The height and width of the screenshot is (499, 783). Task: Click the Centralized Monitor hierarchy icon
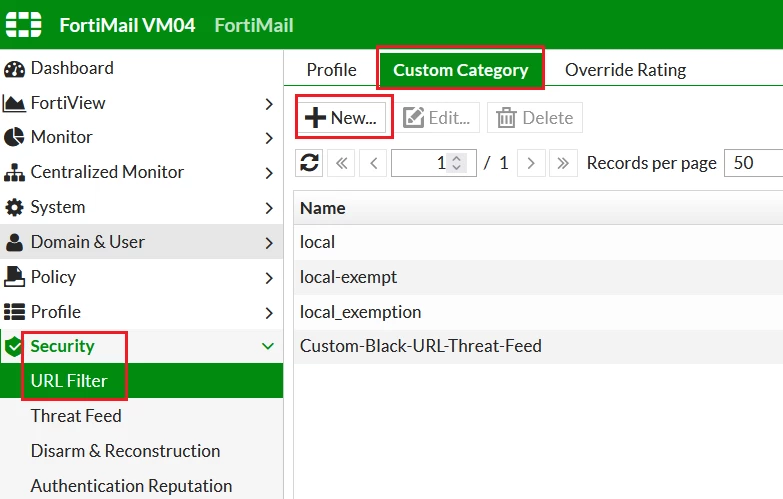pos(14,172)
